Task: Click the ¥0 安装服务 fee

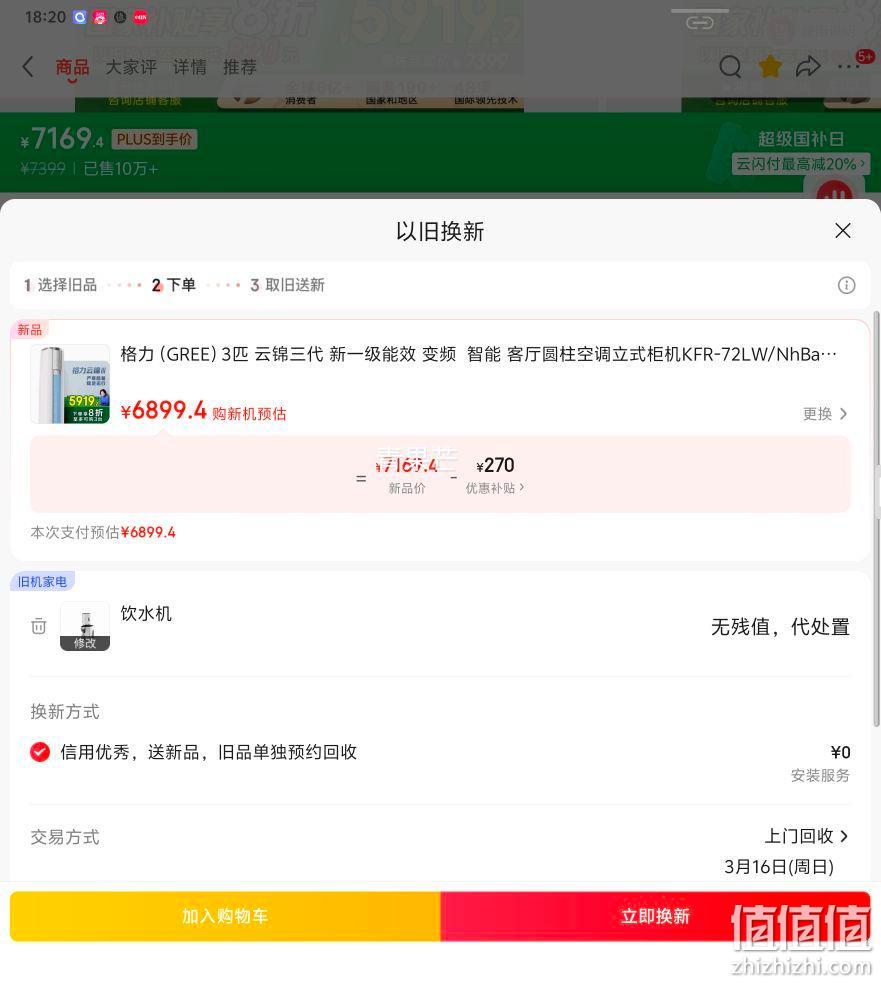Action: tap(820, 763)
